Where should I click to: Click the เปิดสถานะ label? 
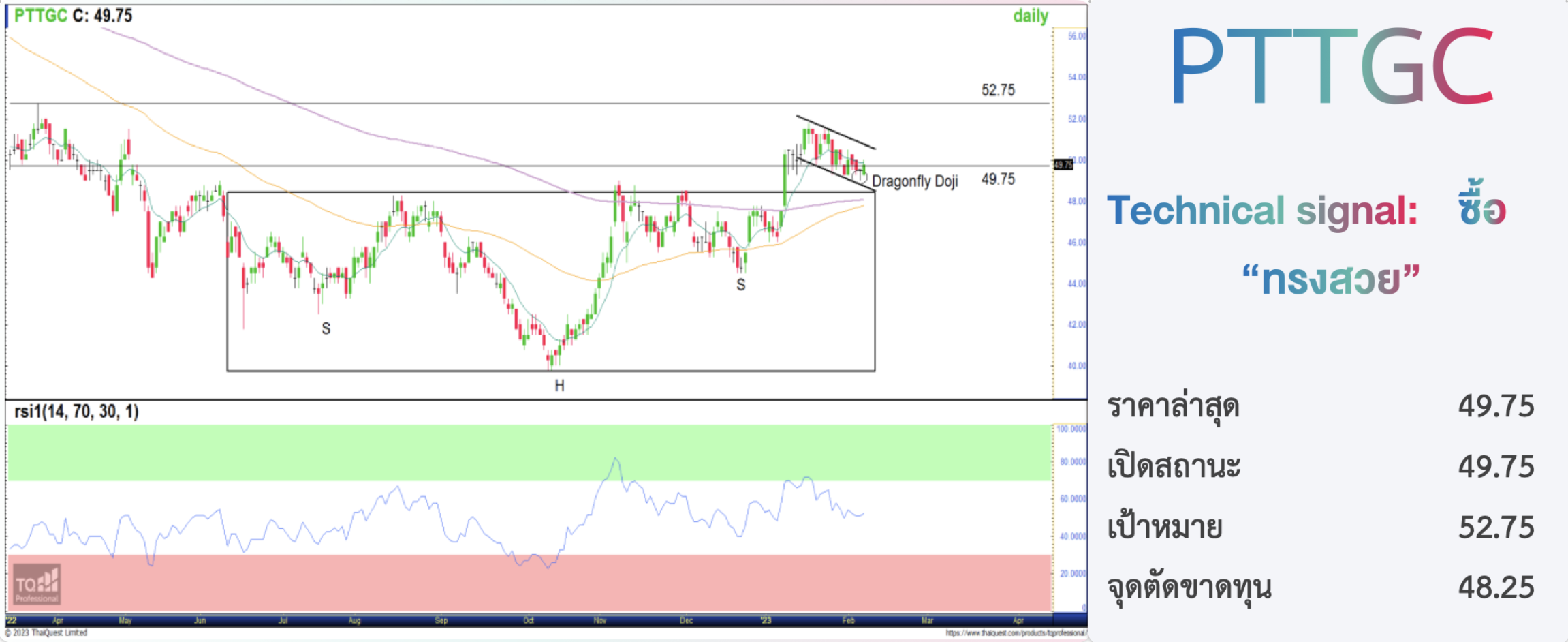pos(1174,467)
